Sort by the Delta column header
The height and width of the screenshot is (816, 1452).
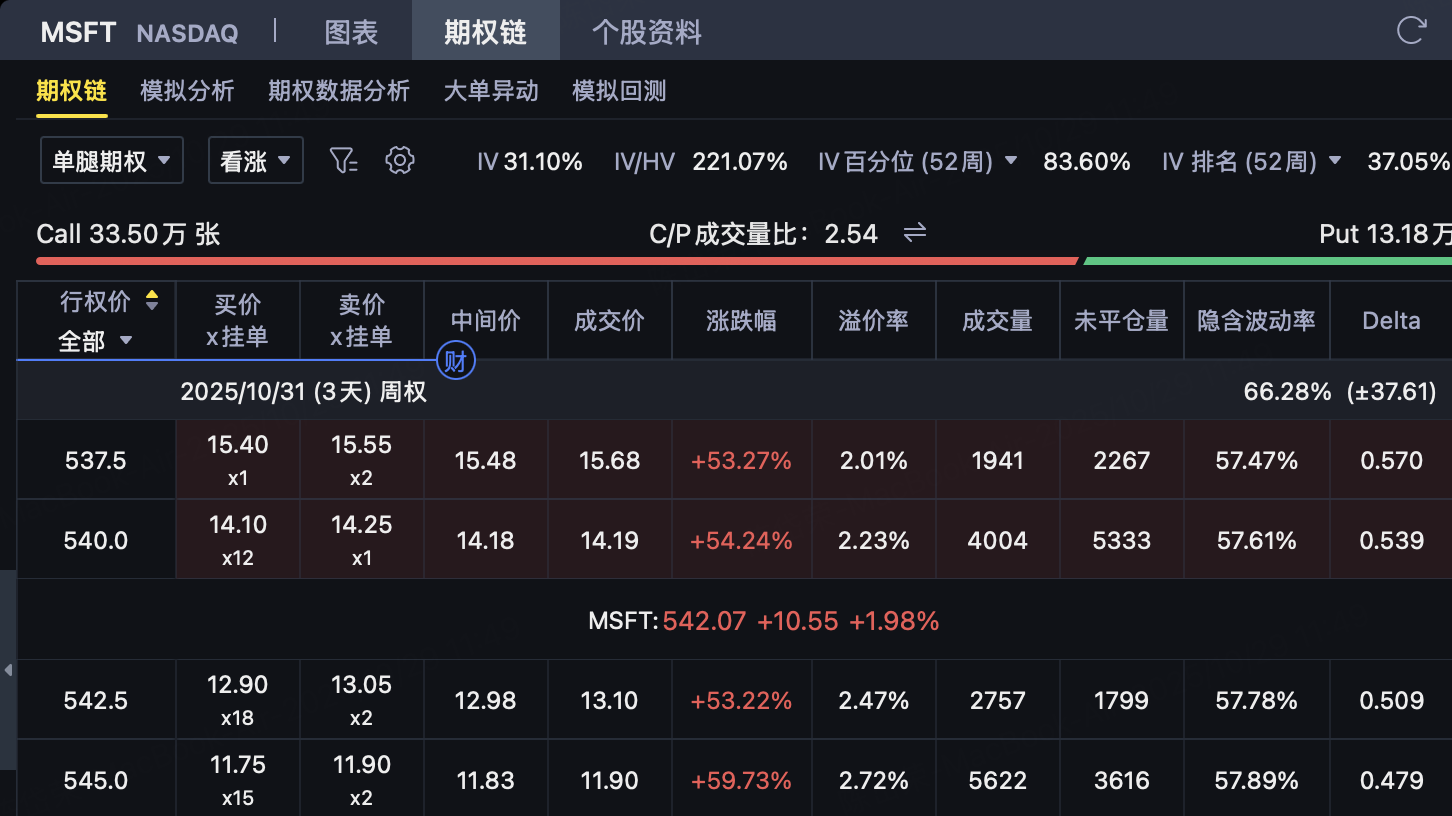point(1391,320)
